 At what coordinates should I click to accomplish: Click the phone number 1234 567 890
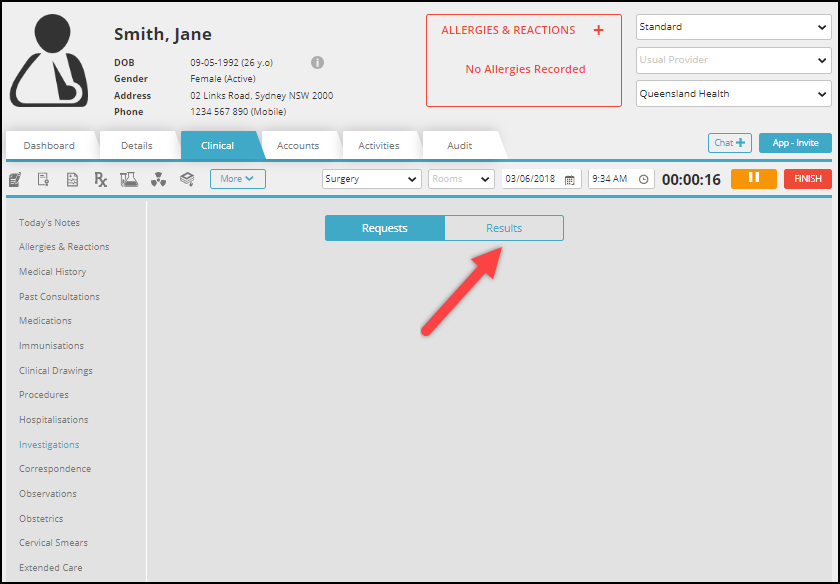pos(238,111)
